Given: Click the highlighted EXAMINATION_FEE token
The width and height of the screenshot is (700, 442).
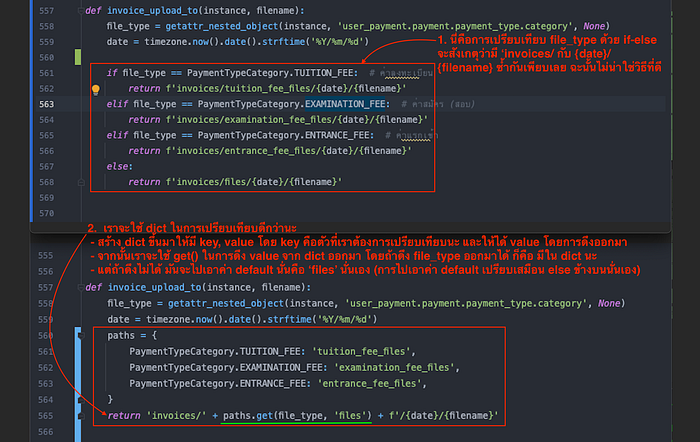Looking at the screenshot, I should (x=345, y=104).
